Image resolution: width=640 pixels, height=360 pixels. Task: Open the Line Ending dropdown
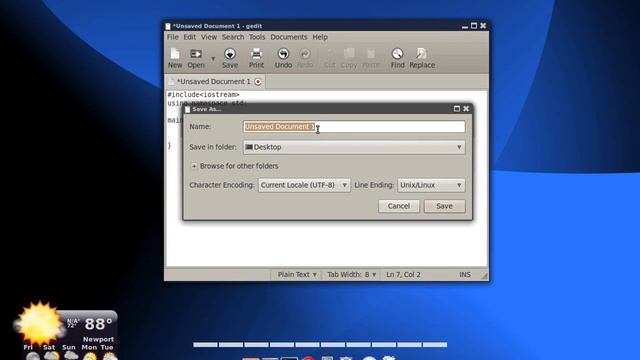431,185
